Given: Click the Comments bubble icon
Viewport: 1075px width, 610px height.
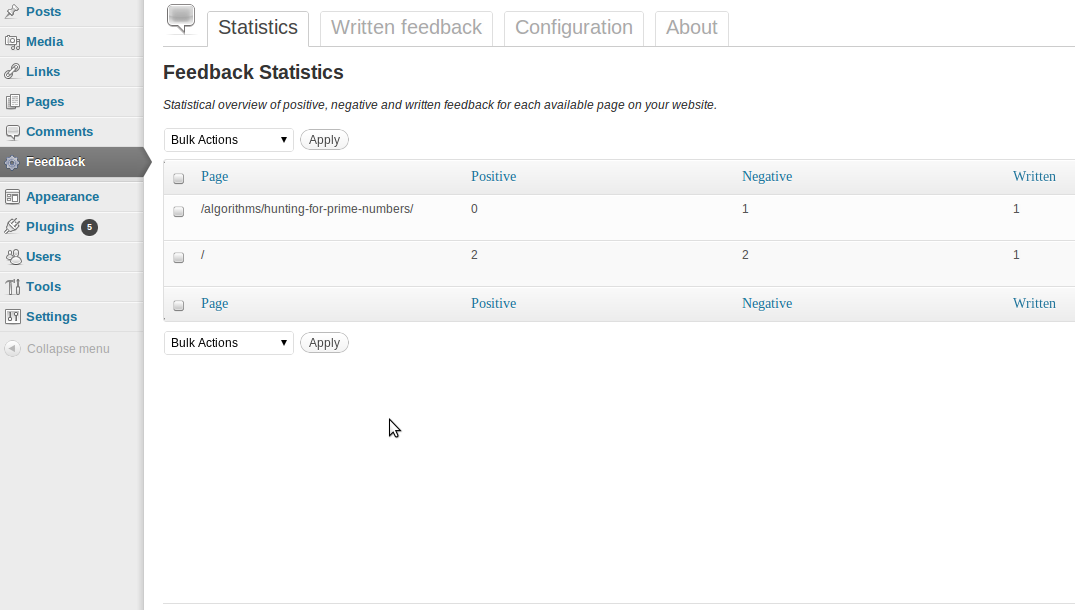Looking at the screenshot, I should click(12, 132).
